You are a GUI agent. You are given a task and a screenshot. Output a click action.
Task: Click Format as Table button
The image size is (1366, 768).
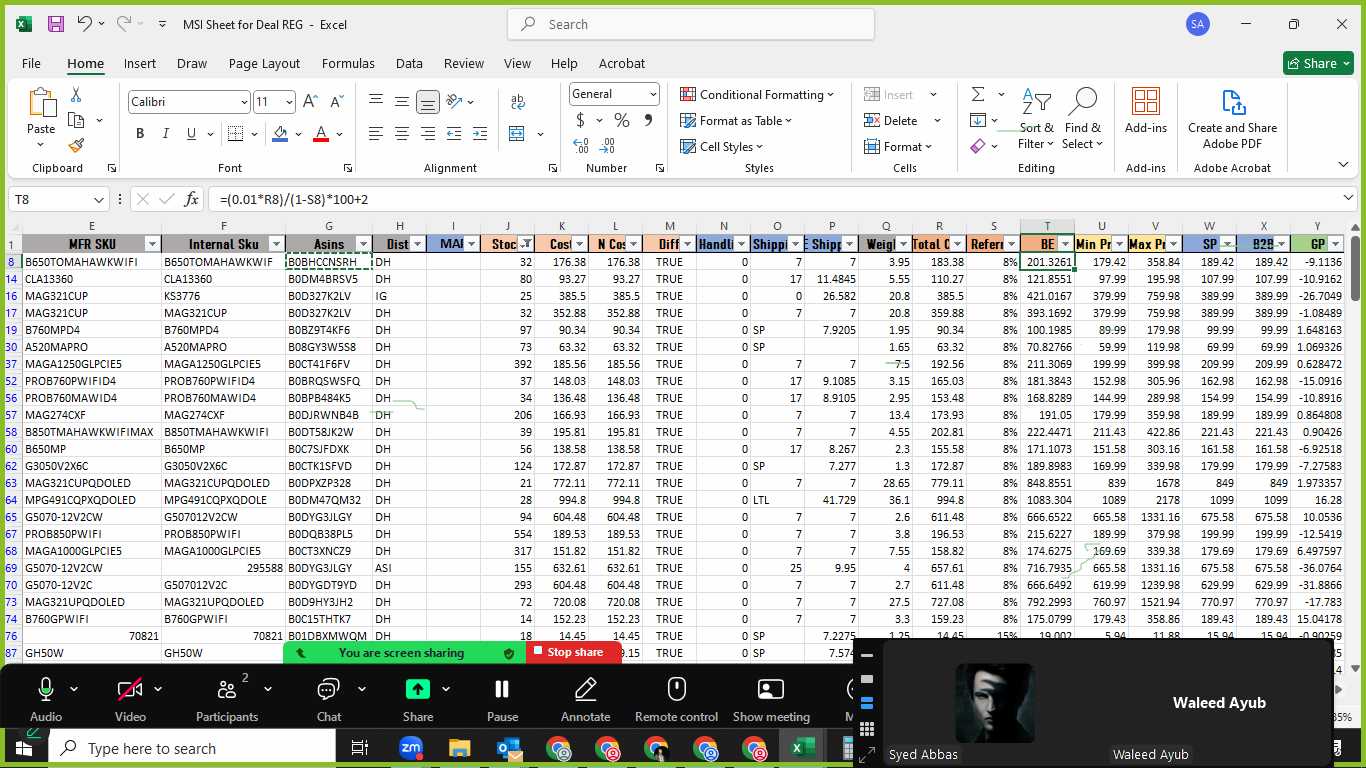pos(737,120)
